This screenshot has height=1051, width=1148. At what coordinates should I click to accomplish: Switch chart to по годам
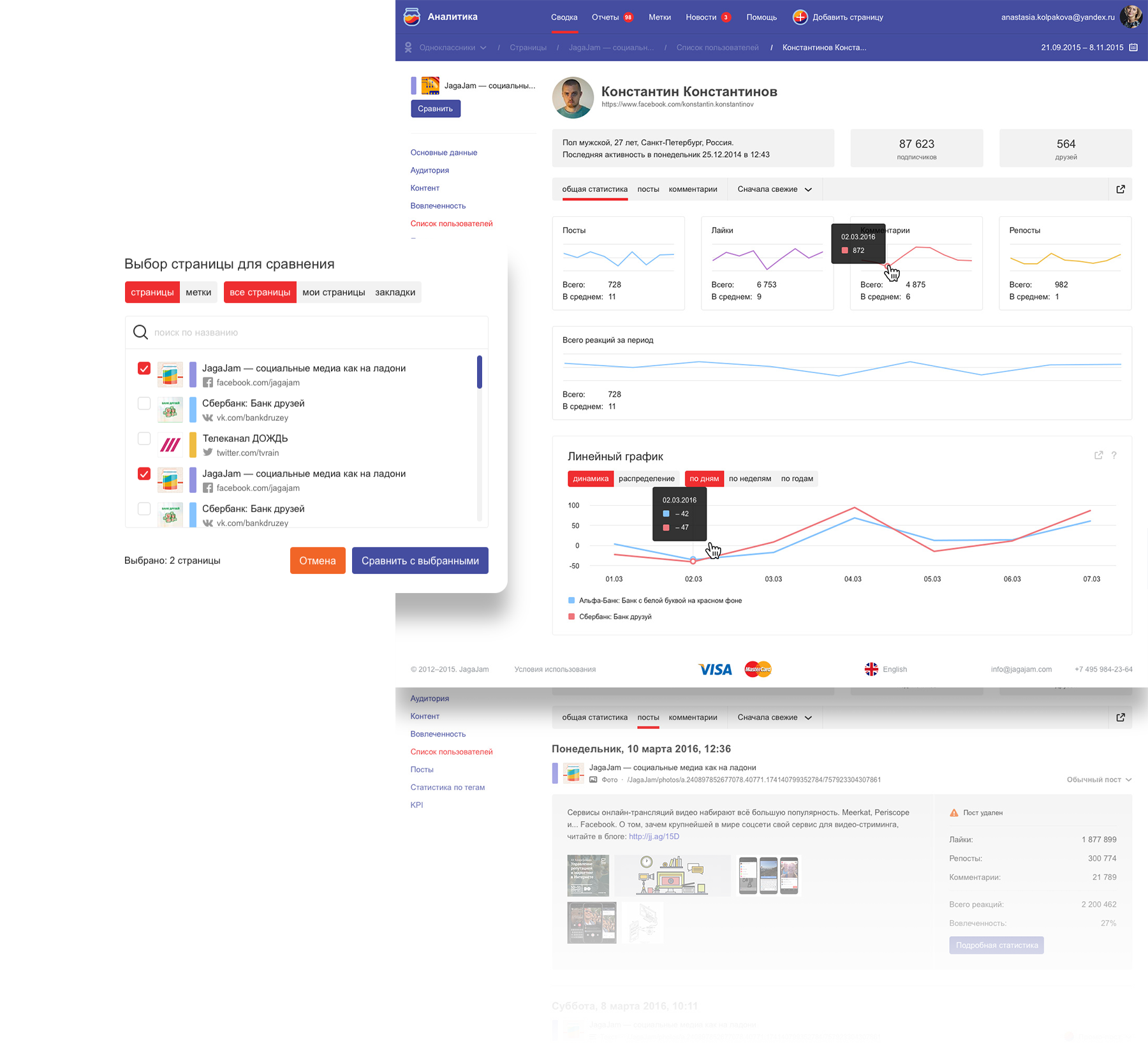(797, 479)
